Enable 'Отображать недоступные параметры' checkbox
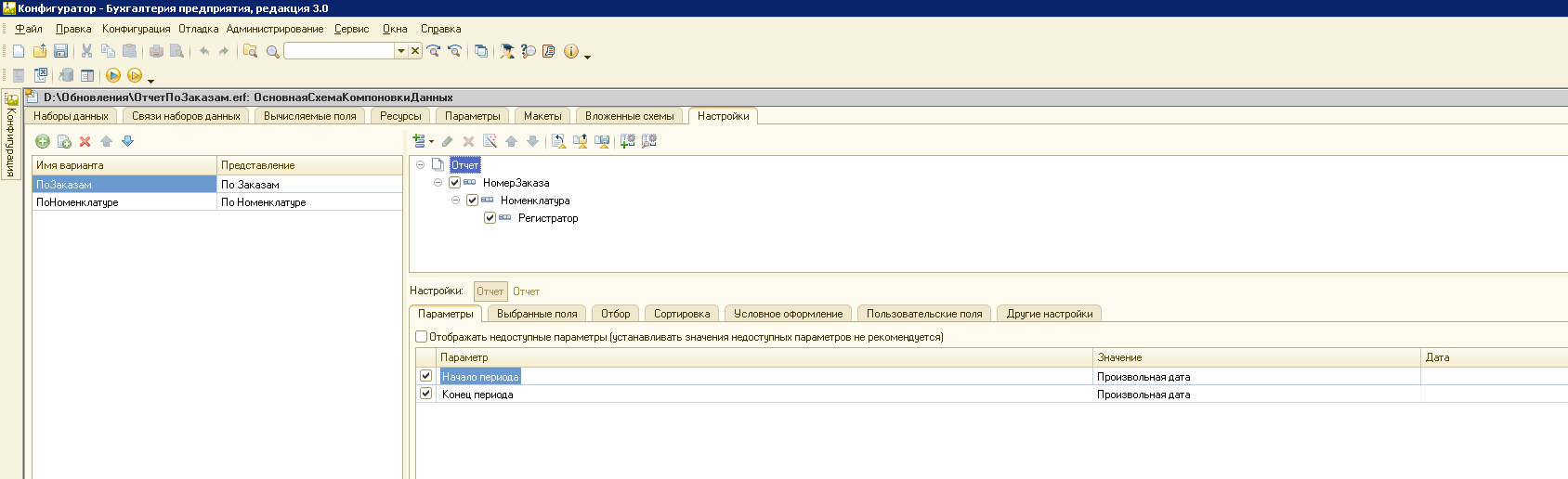The height and width of the screenshot is (479, 1568). pos(422,337)
